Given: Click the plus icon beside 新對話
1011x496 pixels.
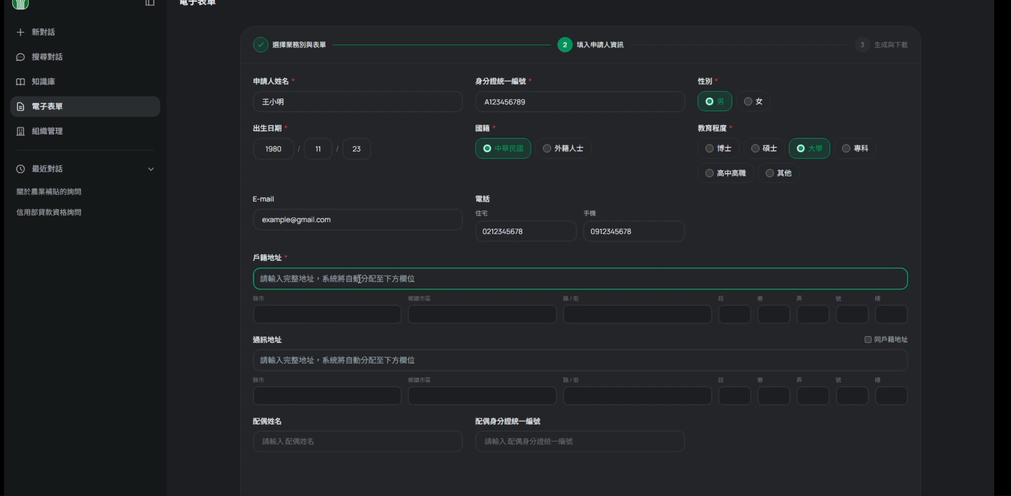Looking at the screenshot, I should 21,32.
